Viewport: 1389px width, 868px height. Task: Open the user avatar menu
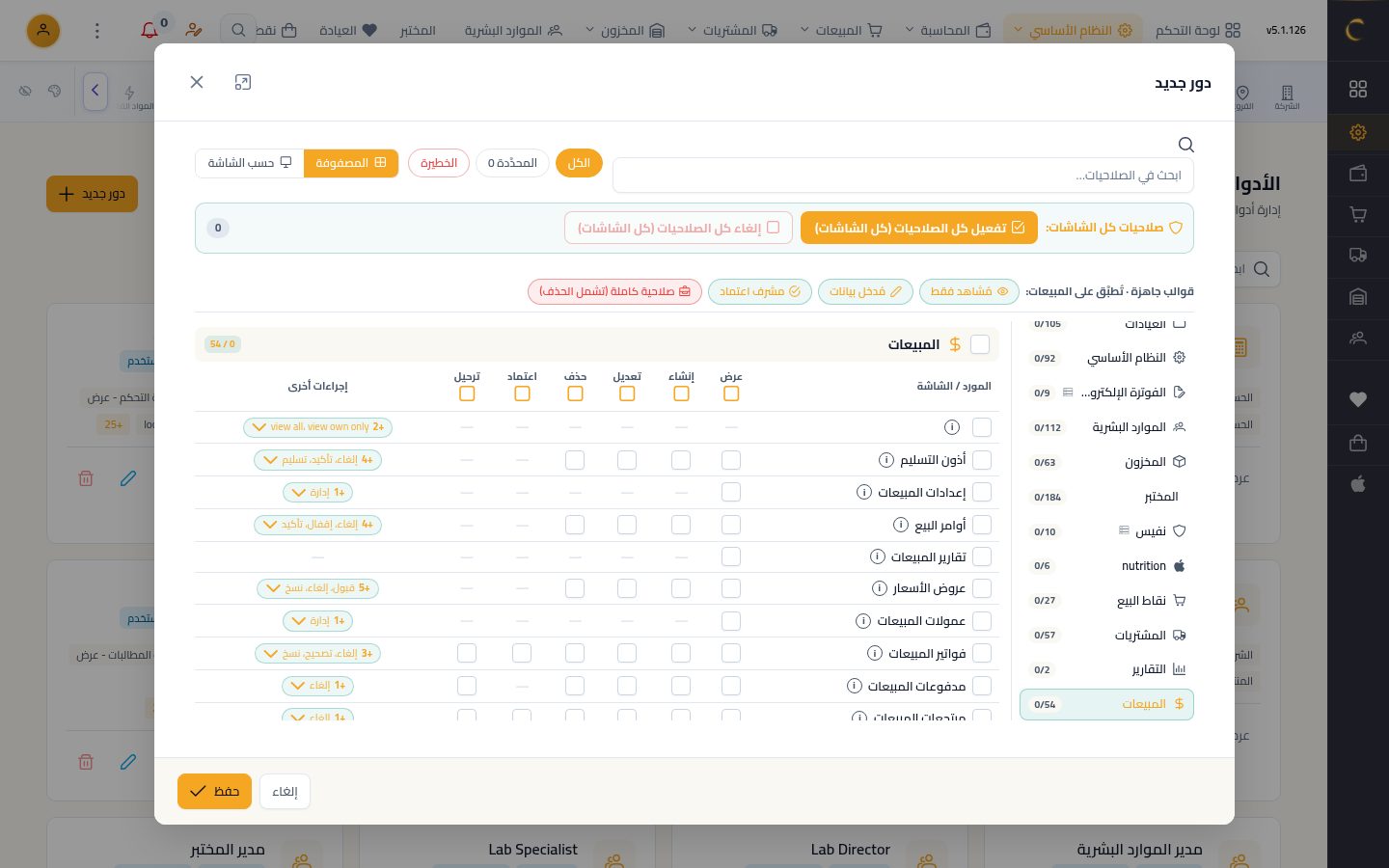tap(43, 31)
